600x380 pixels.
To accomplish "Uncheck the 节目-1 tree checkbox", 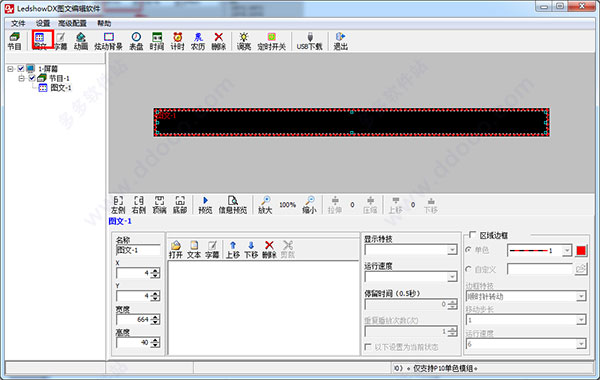I will click(32, 78).
